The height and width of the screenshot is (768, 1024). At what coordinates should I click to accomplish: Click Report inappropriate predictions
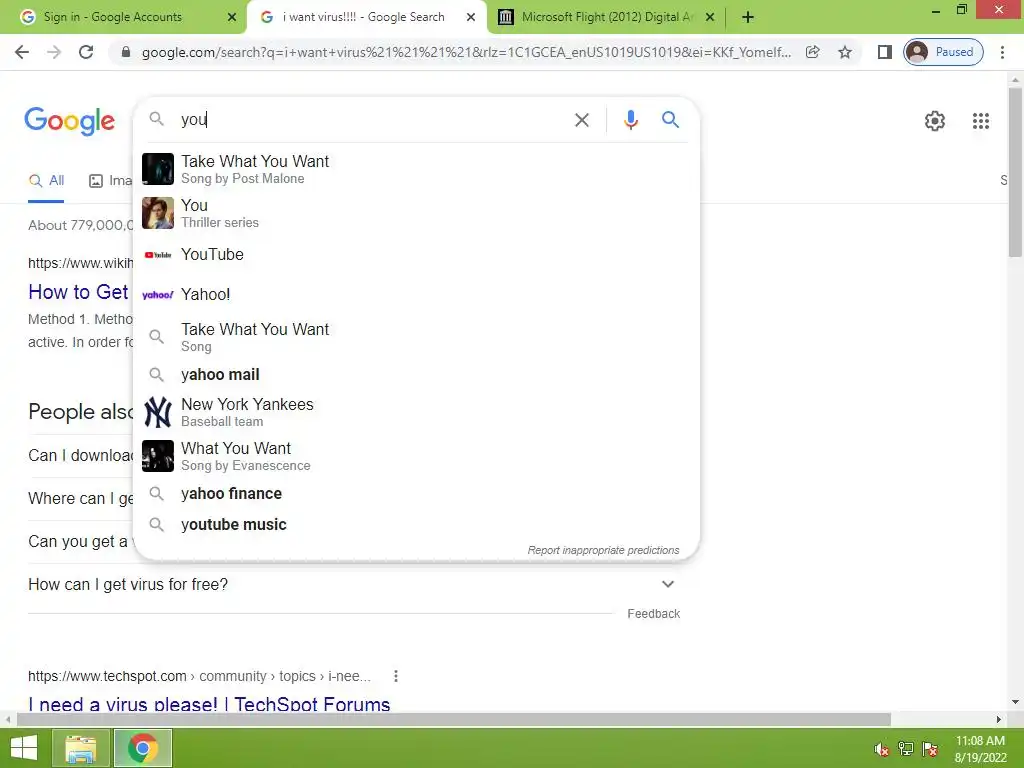603,551
